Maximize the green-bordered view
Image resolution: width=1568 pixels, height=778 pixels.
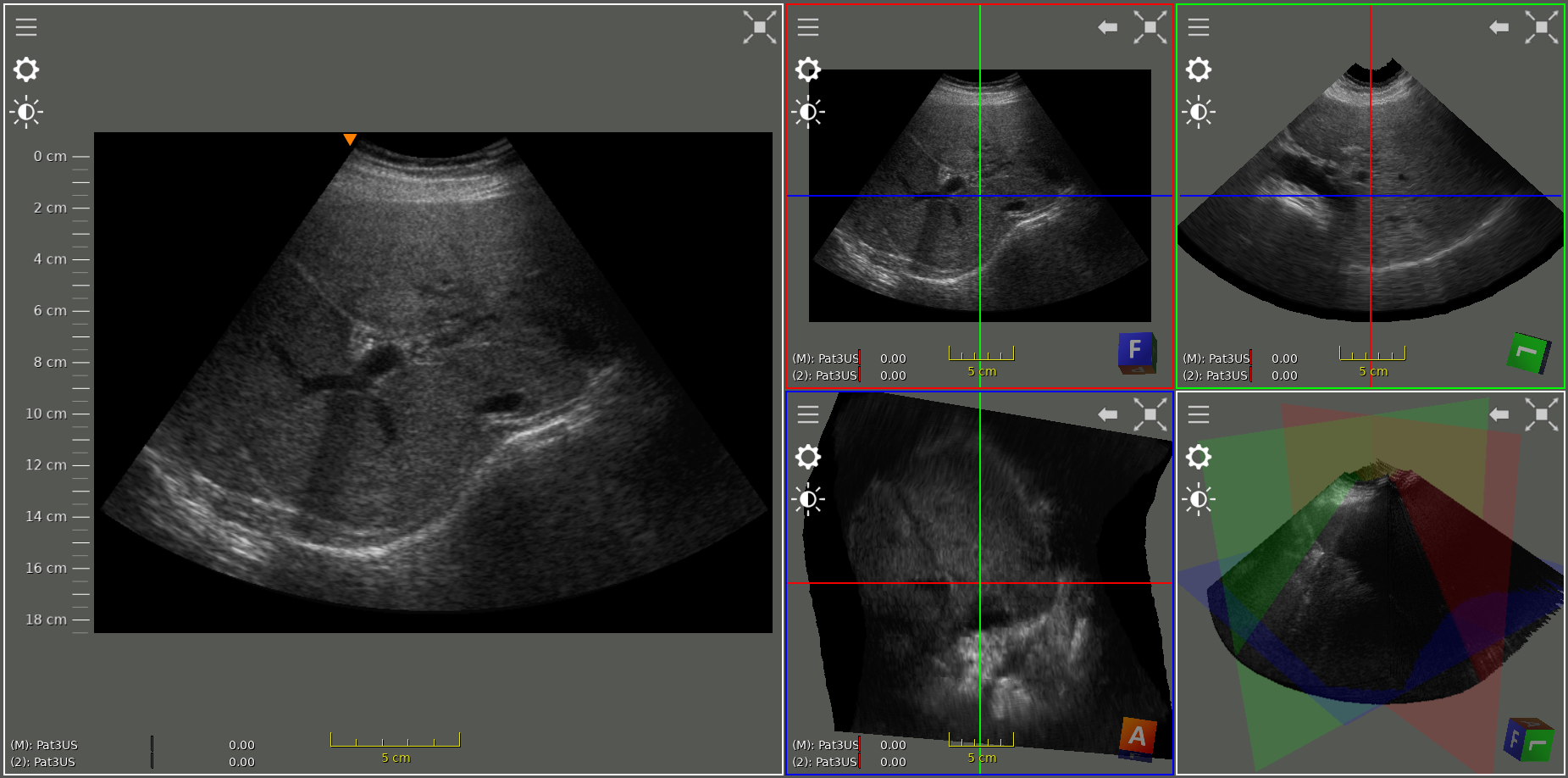[x=1542, y=27]
